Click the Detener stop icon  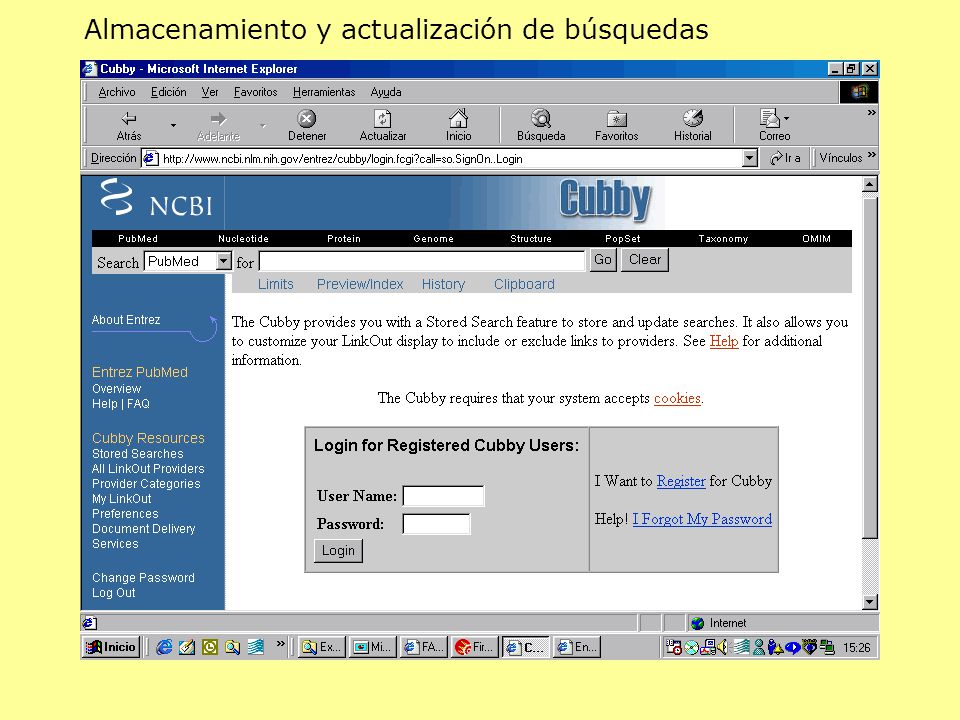[x=307, y=118]
